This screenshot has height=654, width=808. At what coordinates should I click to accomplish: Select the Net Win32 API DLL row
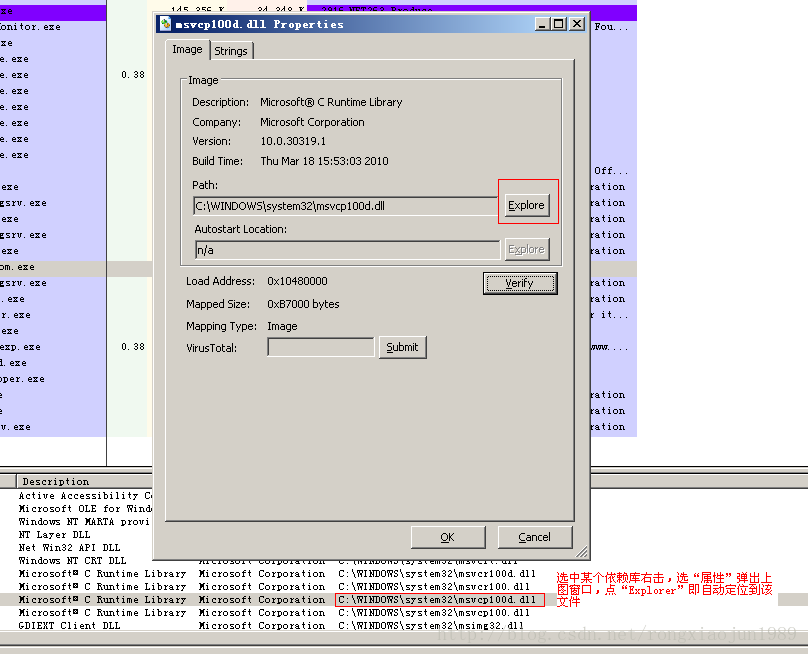coord(69,547)
